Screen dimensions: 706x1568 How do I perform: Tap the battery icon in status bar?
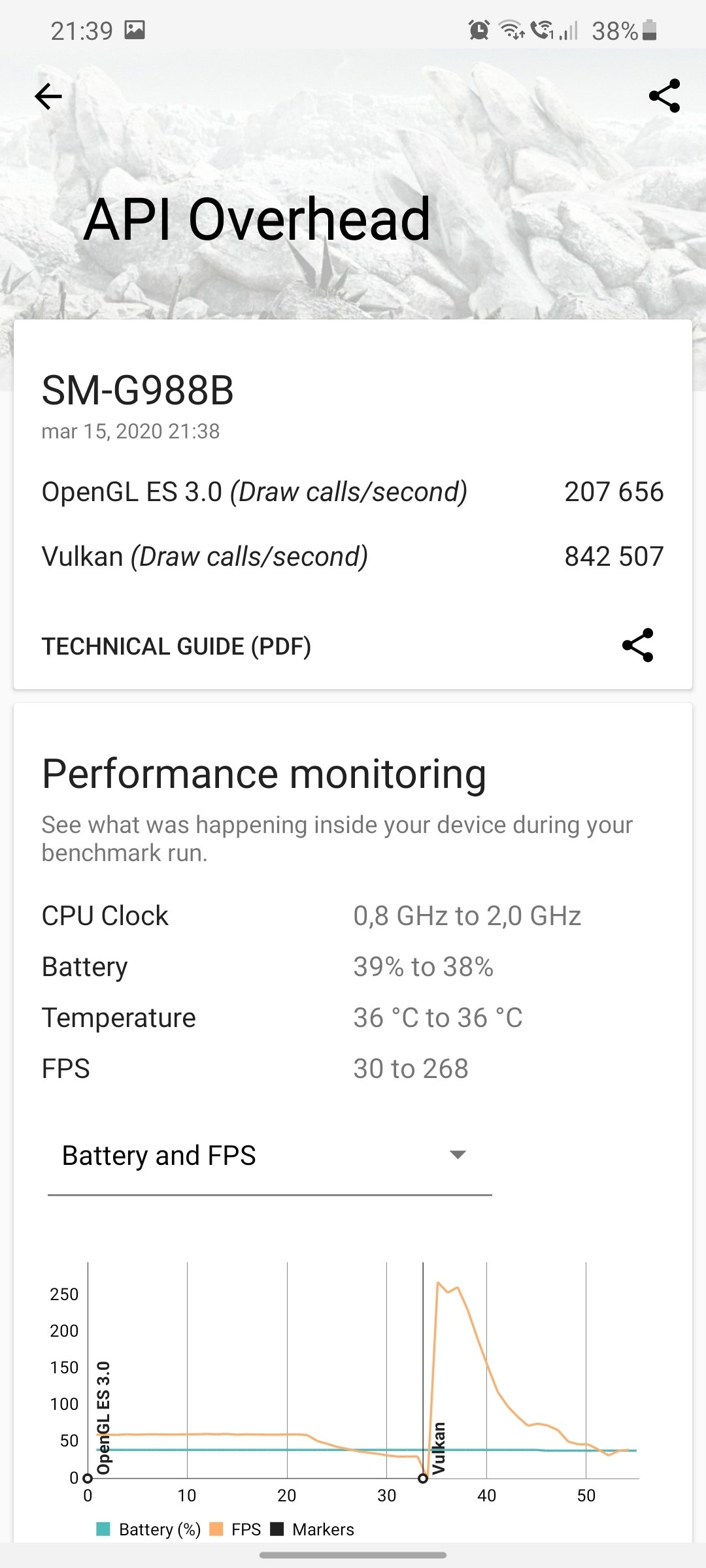(x=649, y=30)
